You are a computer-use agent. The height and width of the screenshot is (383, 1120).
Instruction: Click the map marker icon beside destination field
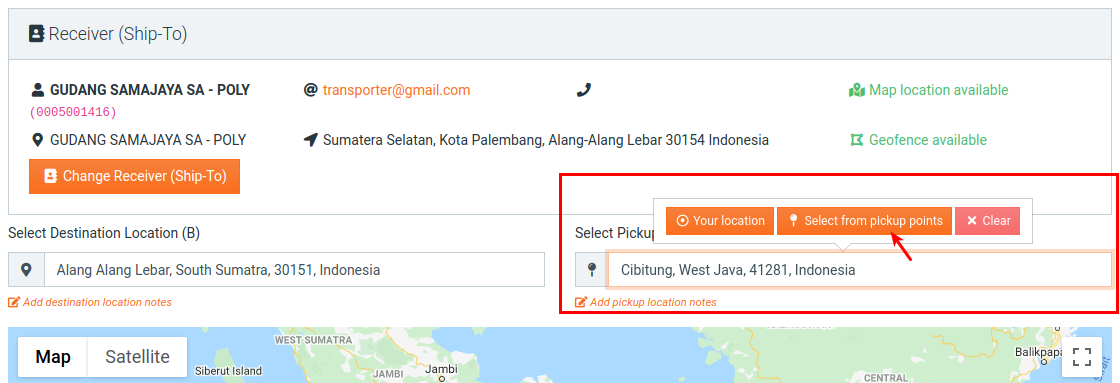coord(26,270)
